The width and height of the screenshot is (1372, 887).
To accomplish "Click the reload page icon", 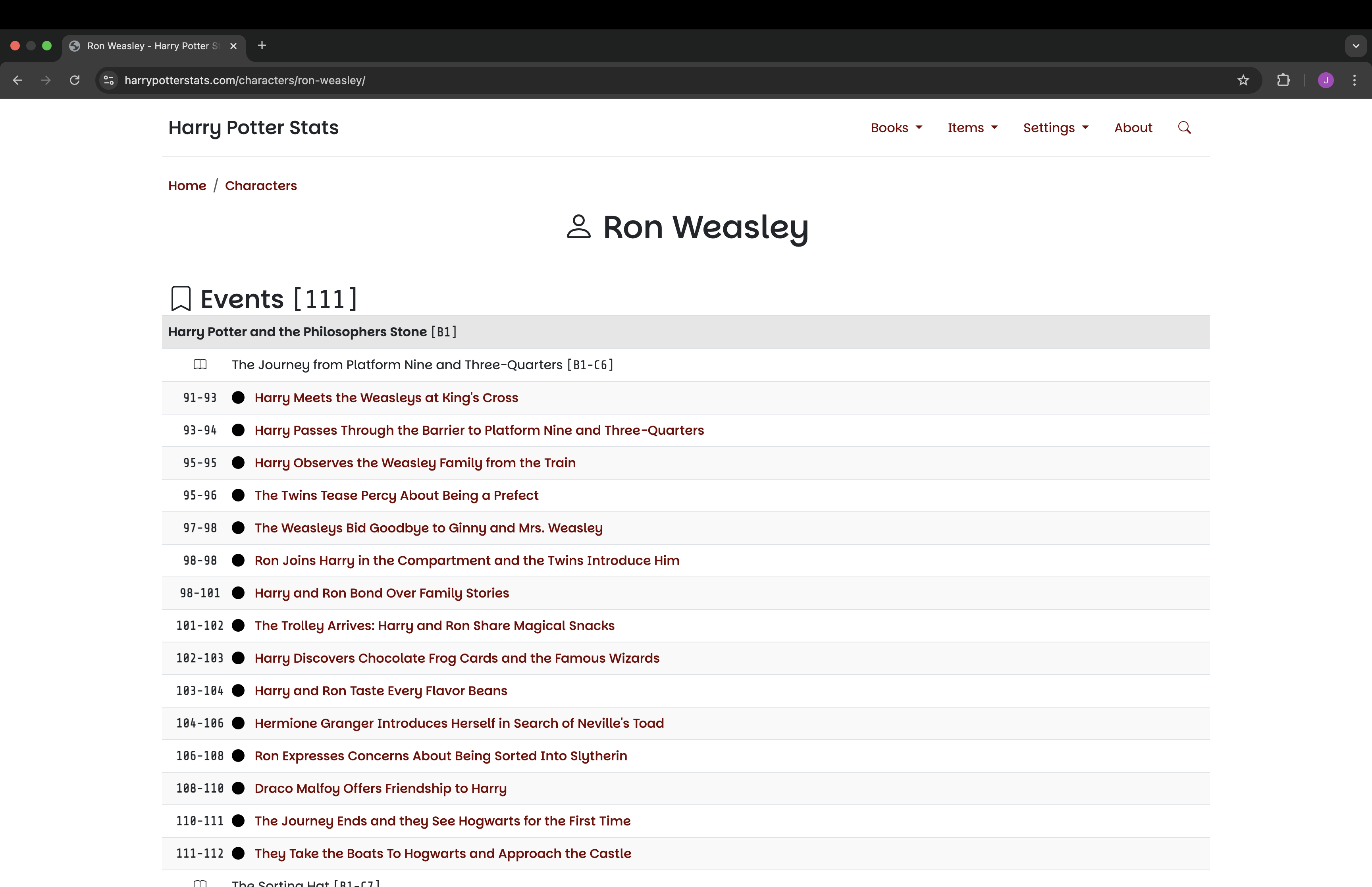I will (75, 80).
